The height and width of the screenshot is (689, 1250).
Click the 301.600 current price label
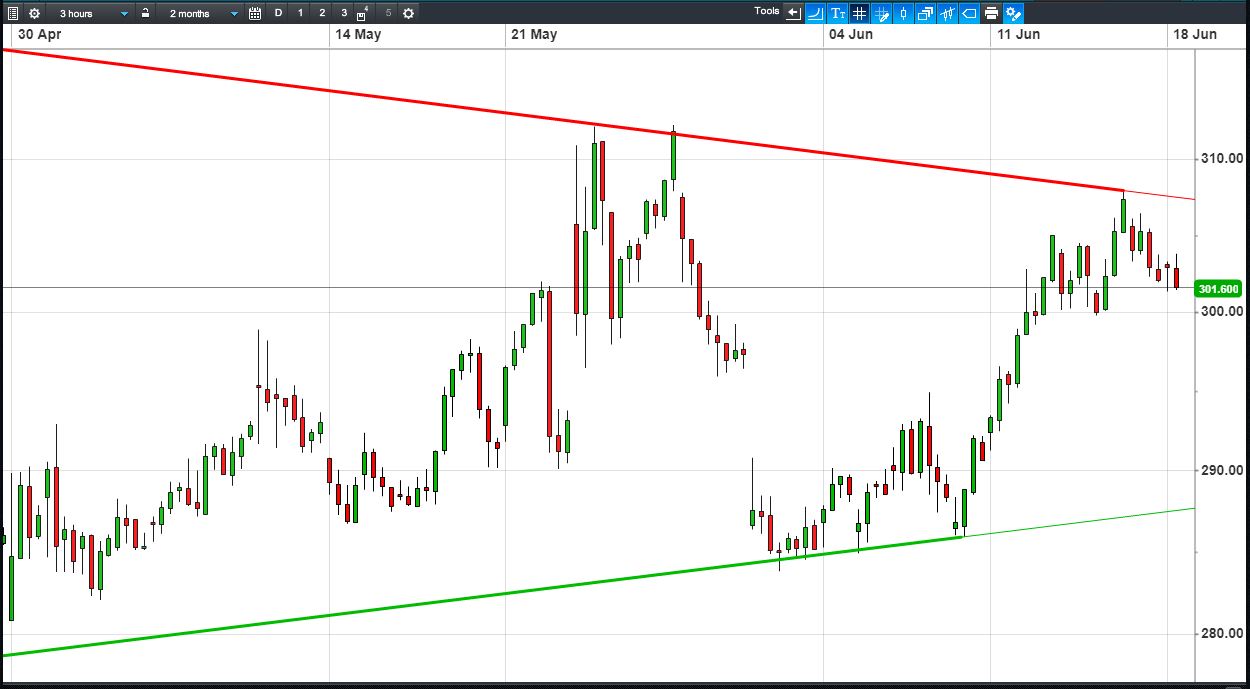click(x=1220, y=289)
